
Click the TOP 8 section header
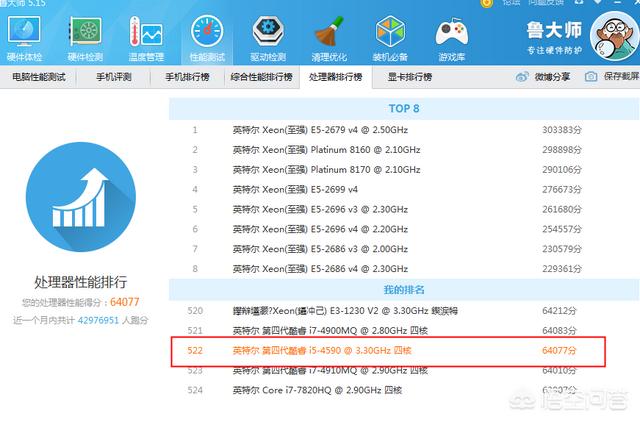[x=404, y=109]
